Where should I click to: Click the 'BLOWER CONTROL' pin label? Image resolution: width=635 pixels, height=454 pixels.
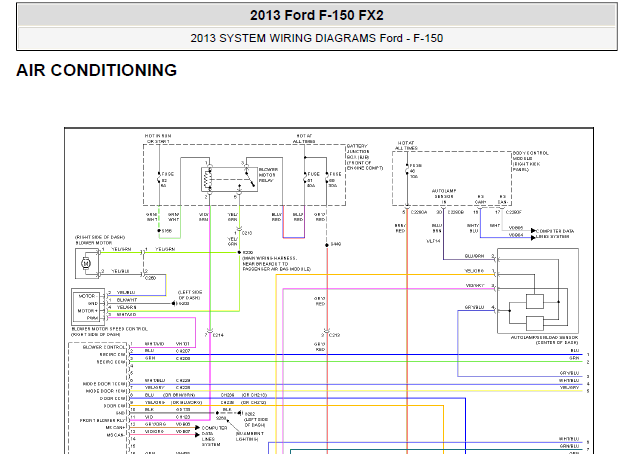coord(104,347)
